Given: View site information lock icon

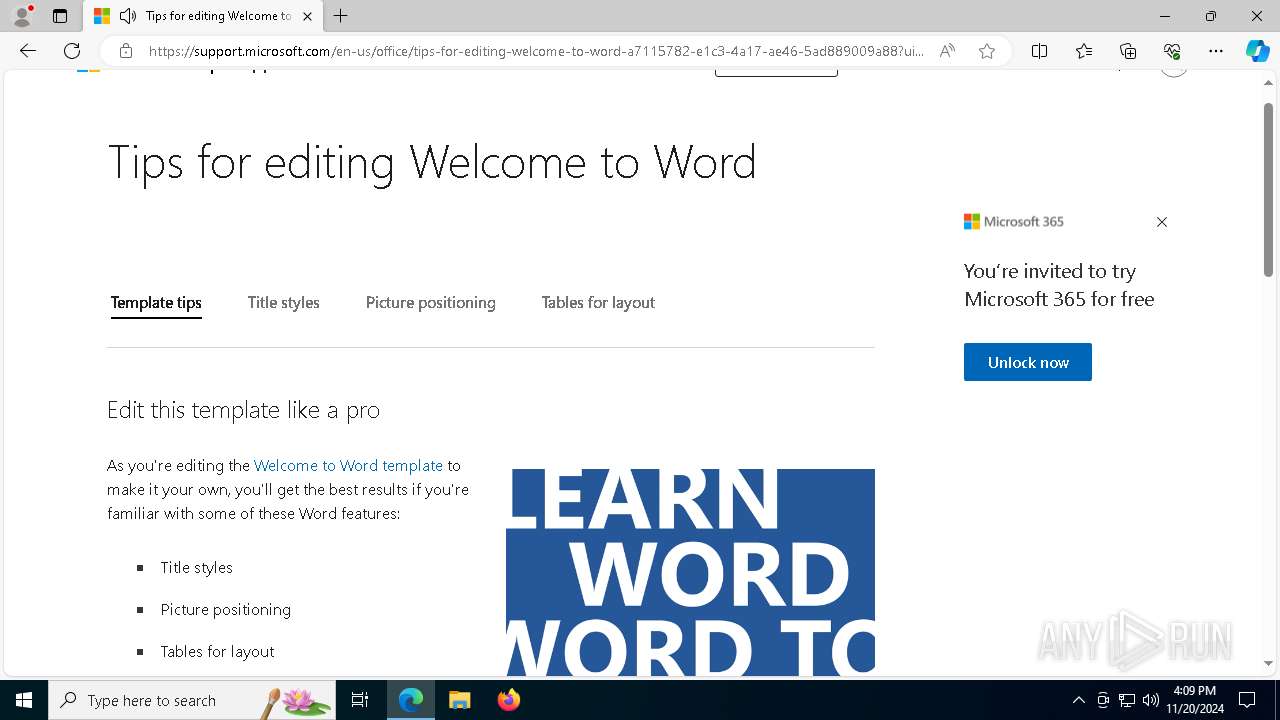Looking at the screenshot, I should click(x=125, y=51).
